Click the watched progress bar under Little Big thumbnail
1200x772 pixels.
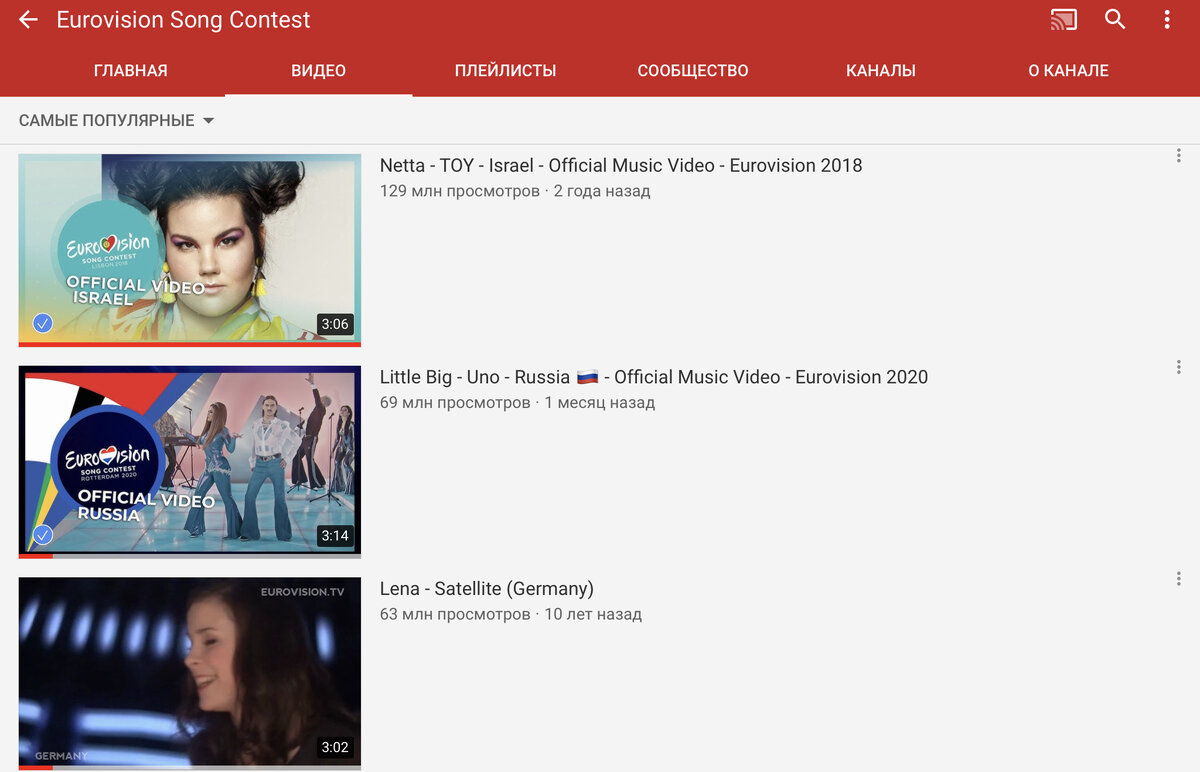point(190,556)
